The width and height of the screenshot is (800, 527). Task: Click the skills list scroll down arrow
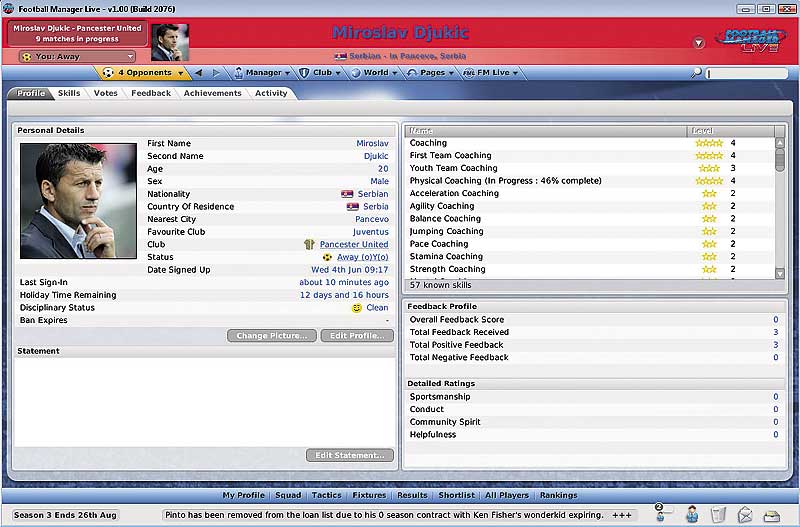(x=780, y=274)
